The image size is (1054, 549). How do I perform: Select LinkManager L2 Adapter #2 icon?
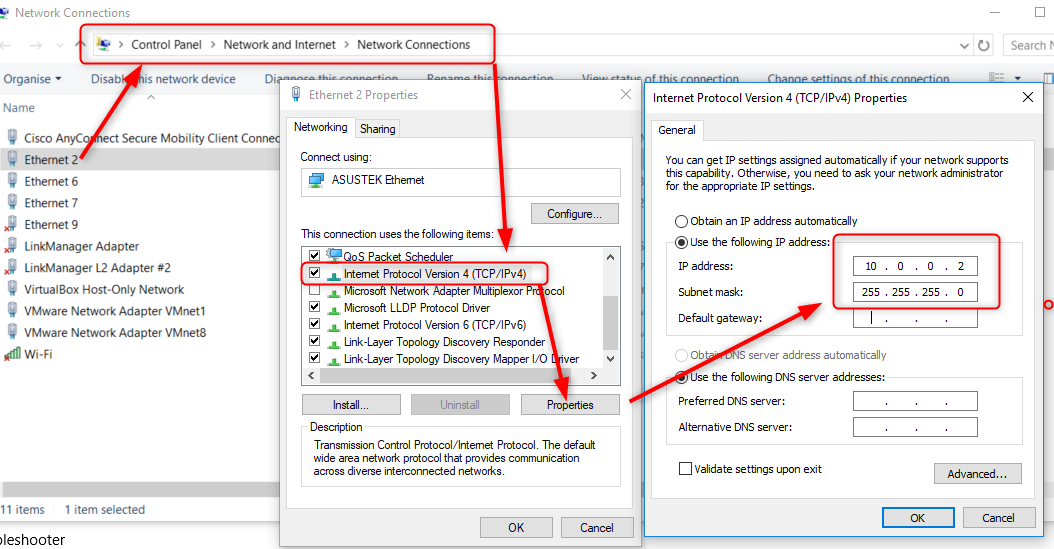[11, 267]
